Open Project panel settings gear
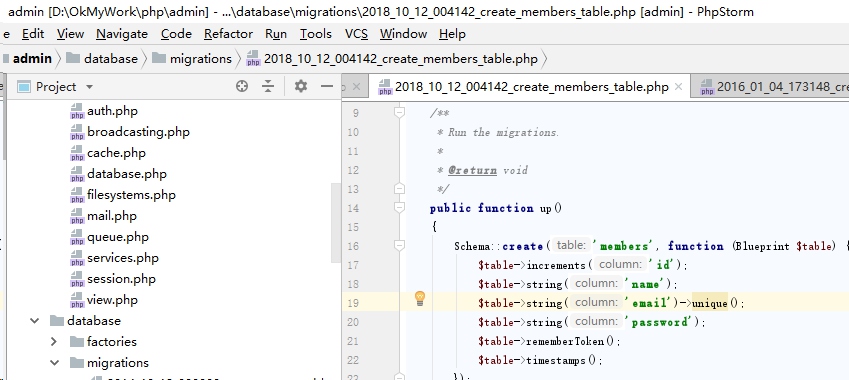Screen dimensions: 849x380 click(x=301, y=86)
